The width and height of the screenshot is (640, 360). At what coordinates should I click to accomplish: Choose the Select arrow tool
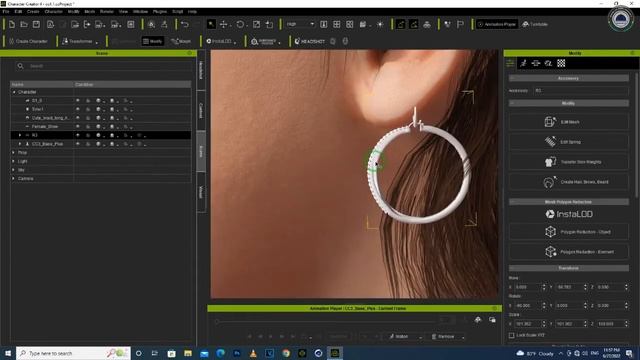coord(211,24)
